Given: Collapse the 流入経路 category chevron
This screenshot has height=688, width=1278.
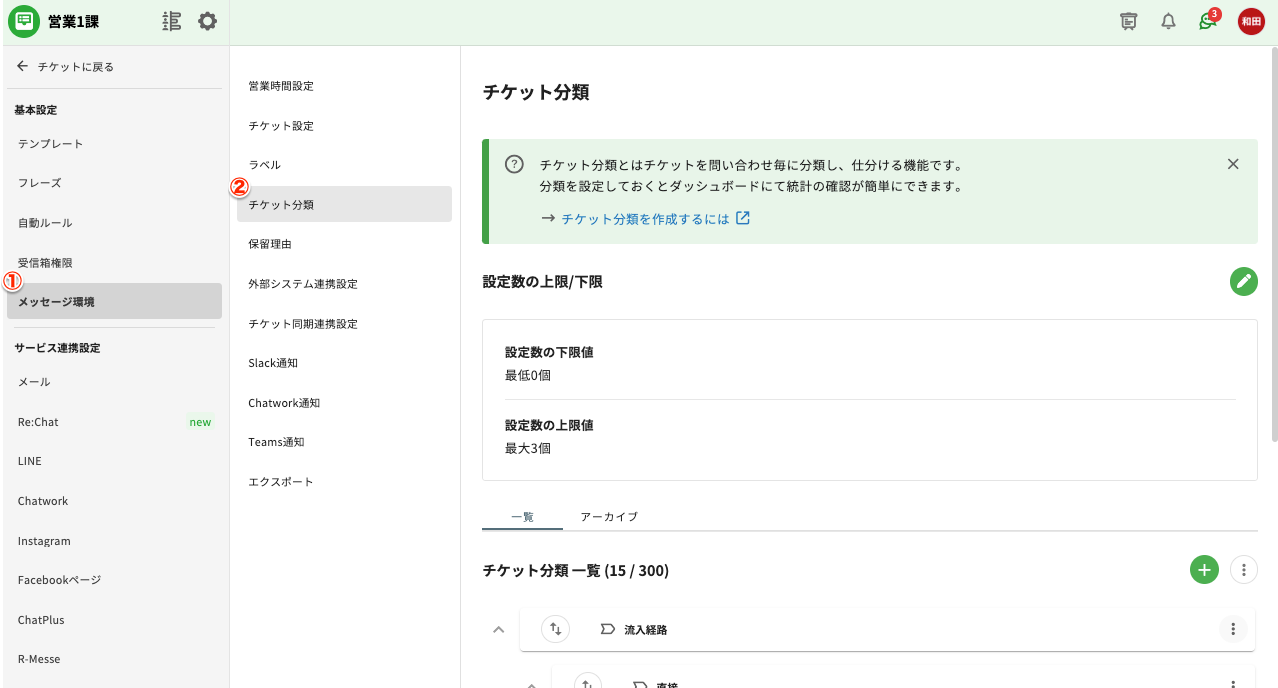Looking at the screenshot, I should coord(499,630).
